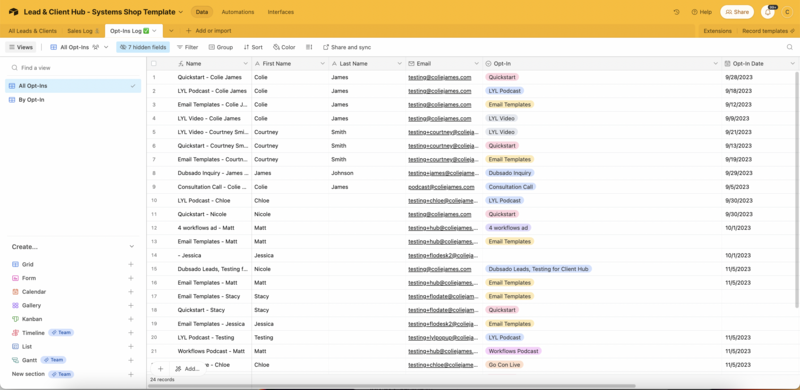
Task: Click the Find a view search field
Action: (x=73, y=67)
